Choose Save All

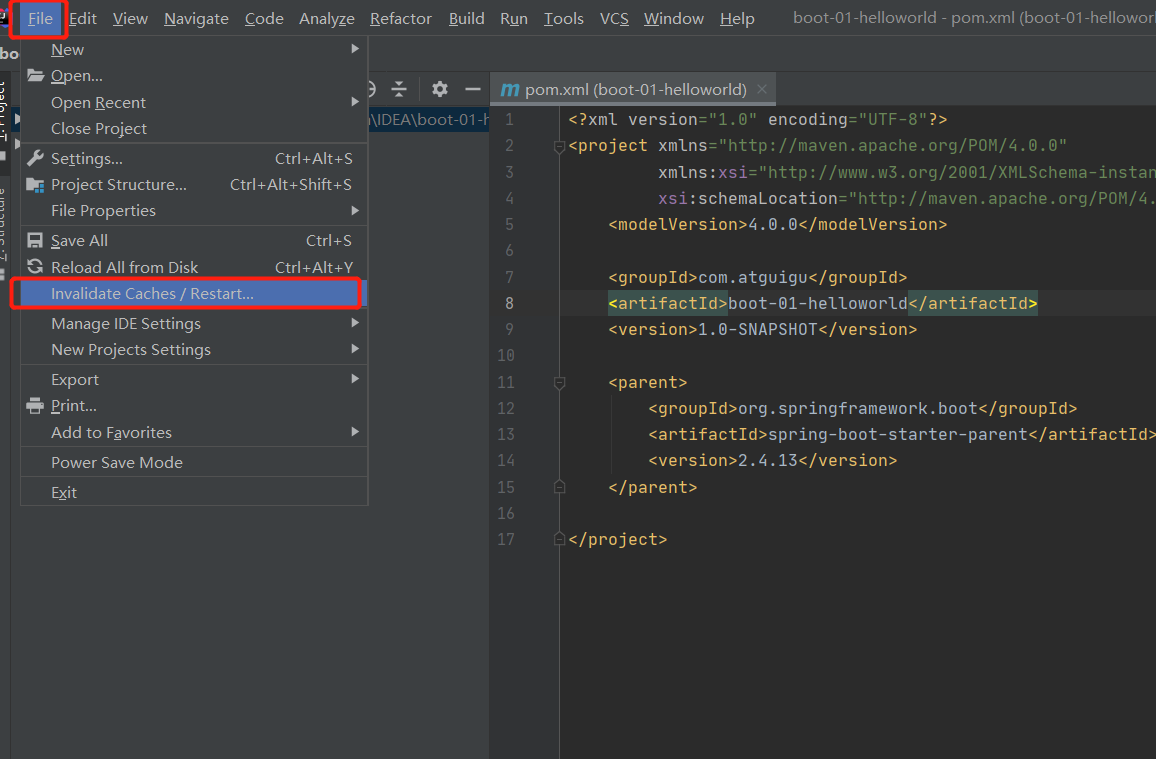[194, 240]
